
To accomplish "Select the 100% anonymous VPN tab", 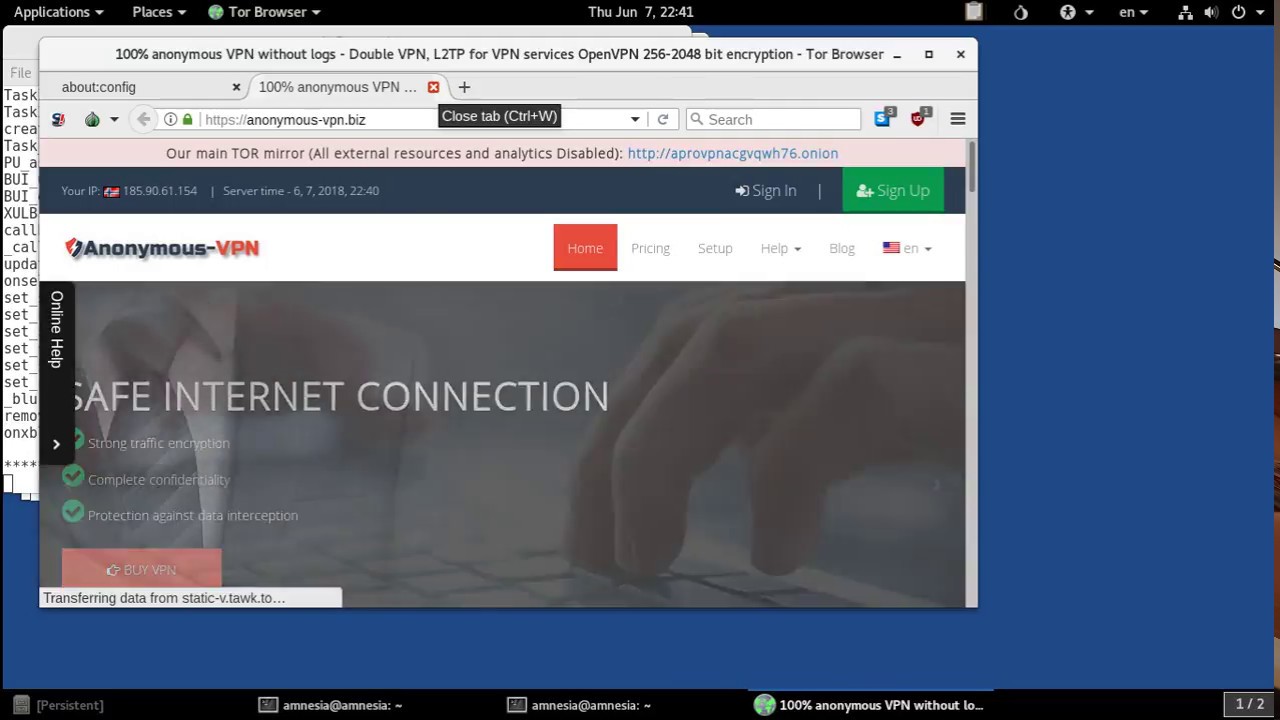I will [337, 87].
